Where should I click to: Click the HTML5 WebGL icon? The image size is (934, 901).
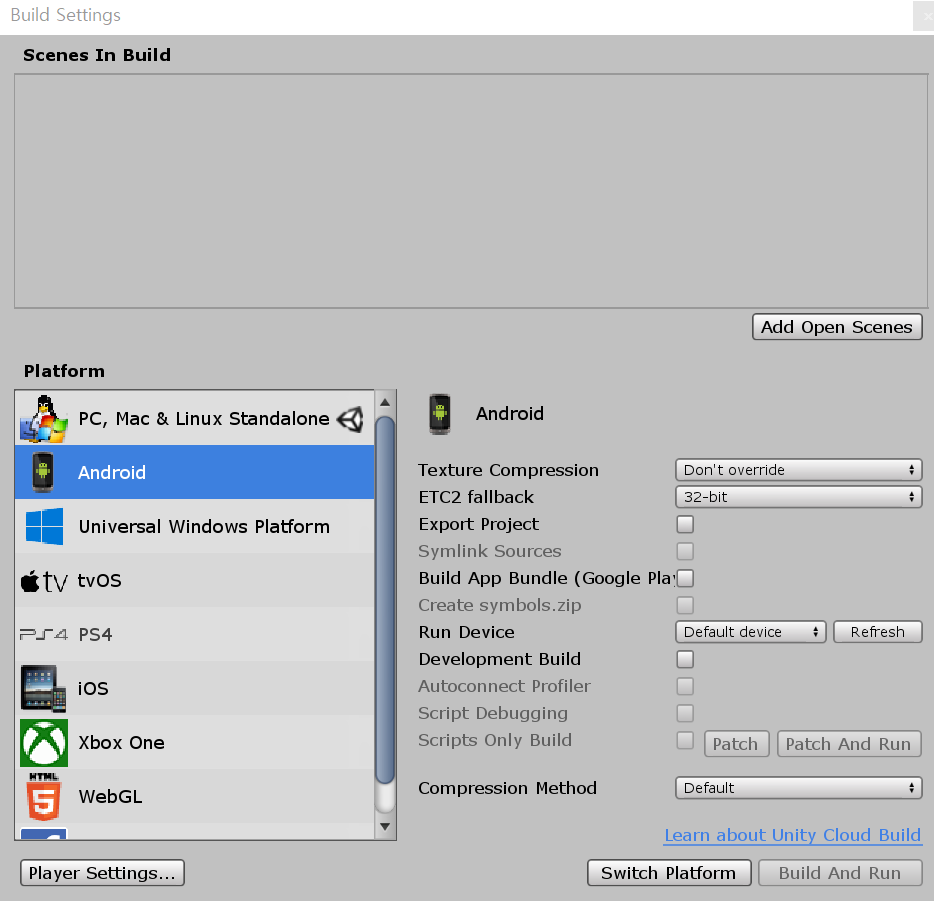click(x=43, y=796)
